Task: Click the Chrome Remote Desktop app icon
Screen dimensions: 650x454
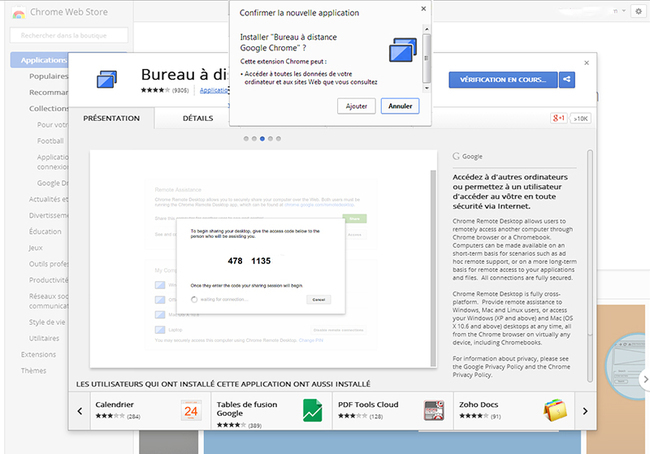Action: click(x=107, y=79)
